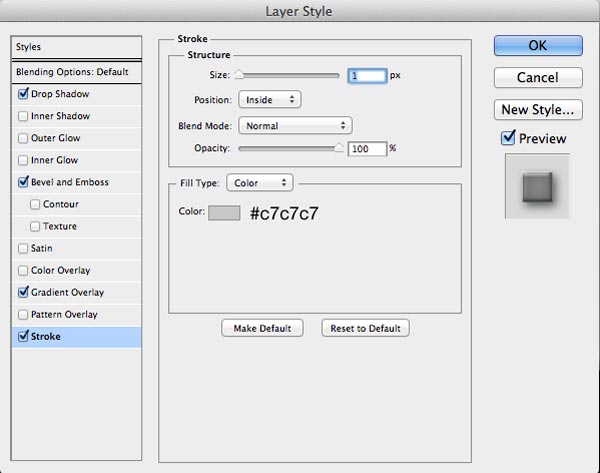Select the Color Overlay label
This screenshot has height=473, width=600.
click(x=60, y=271)
